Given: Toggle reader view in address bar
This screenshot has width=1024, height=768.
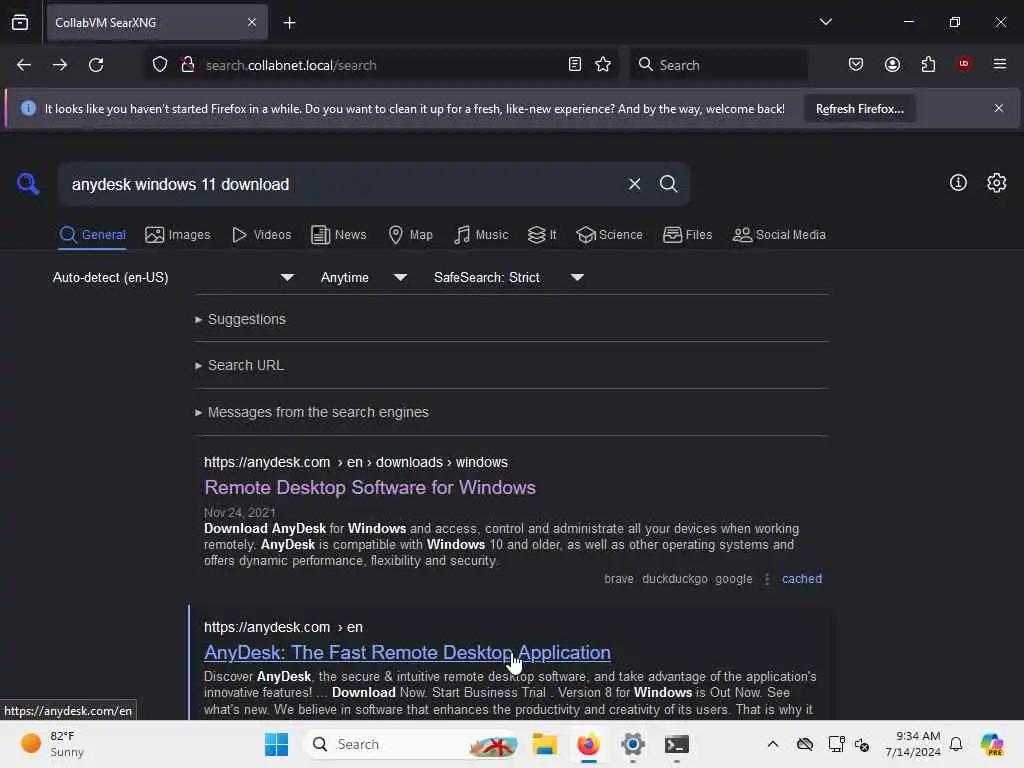Looking at the screenshot, I should tap(575, 65).
